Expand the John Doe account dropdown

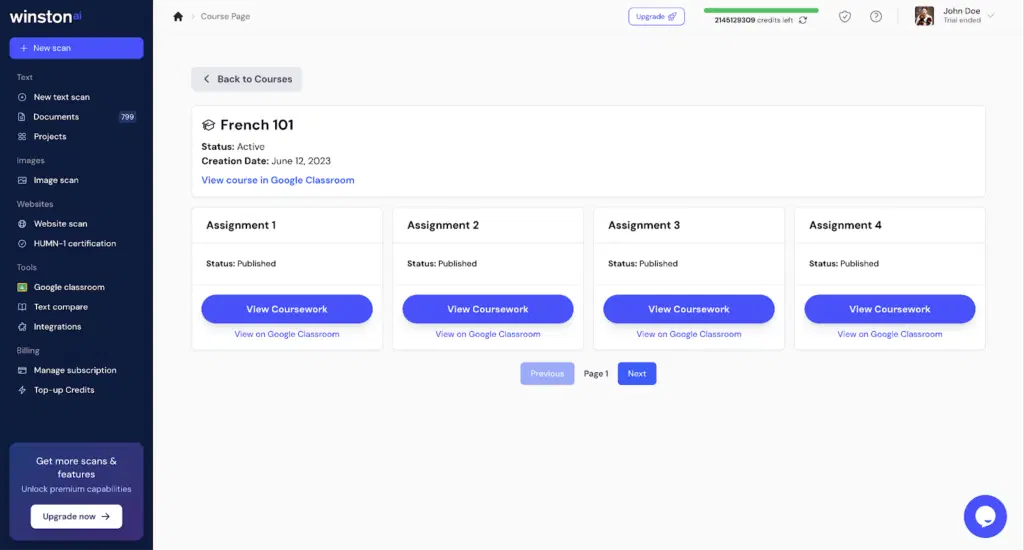tap(991, 16)
